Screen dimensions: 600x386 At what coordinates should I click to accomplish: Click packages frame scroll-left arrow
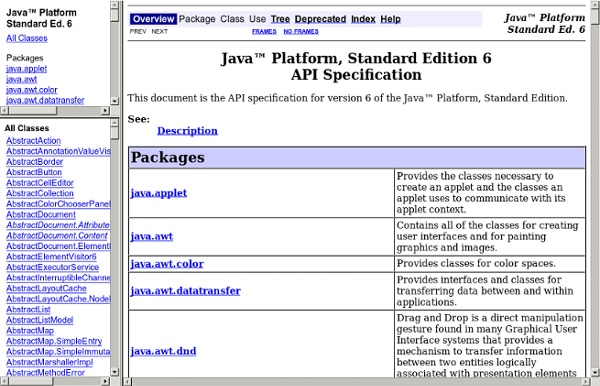pos(4,111)
